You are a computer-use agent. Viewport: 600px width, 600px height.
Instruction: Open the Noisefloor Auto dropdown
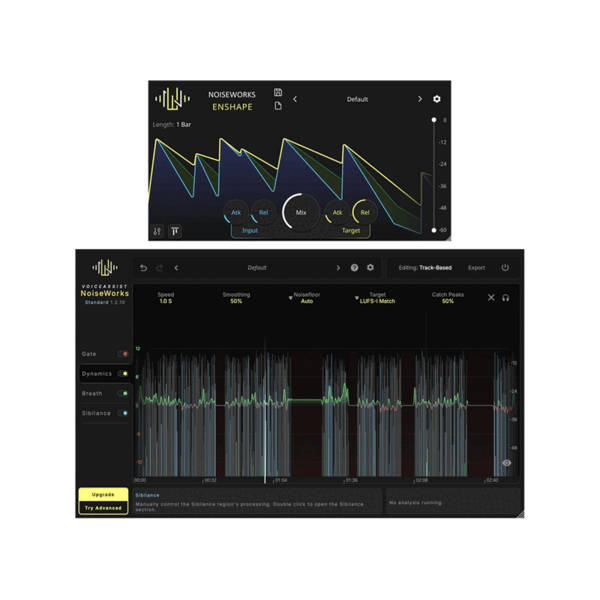305,298
